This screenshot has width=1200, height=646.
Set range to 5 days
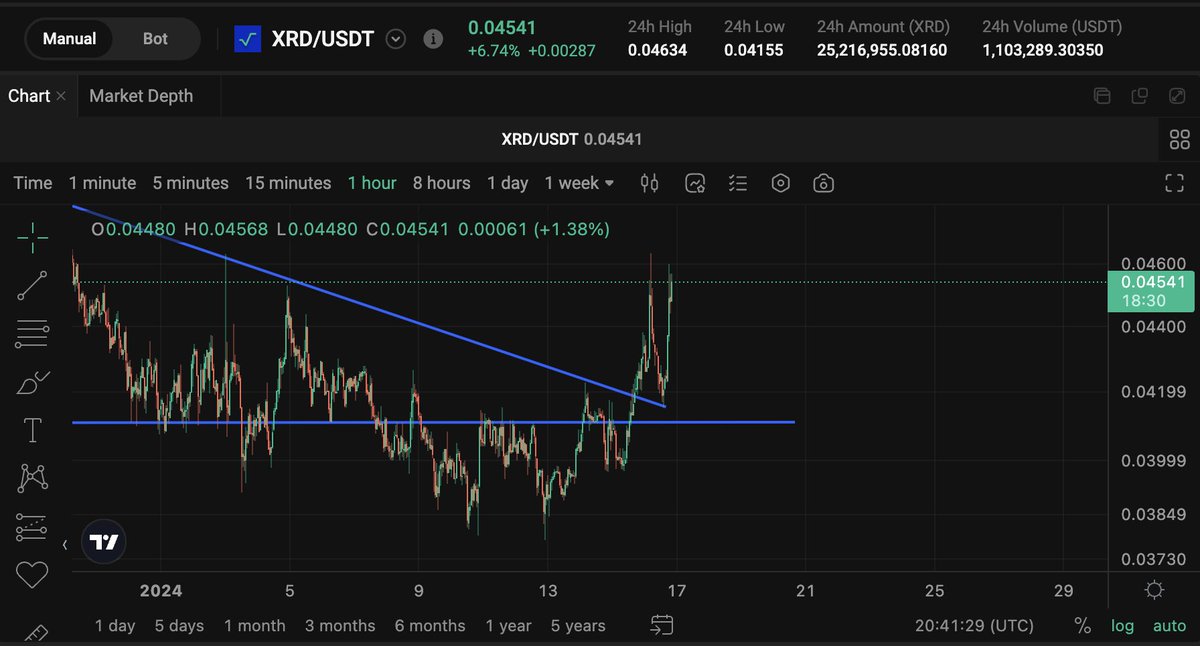coord(179,626)
